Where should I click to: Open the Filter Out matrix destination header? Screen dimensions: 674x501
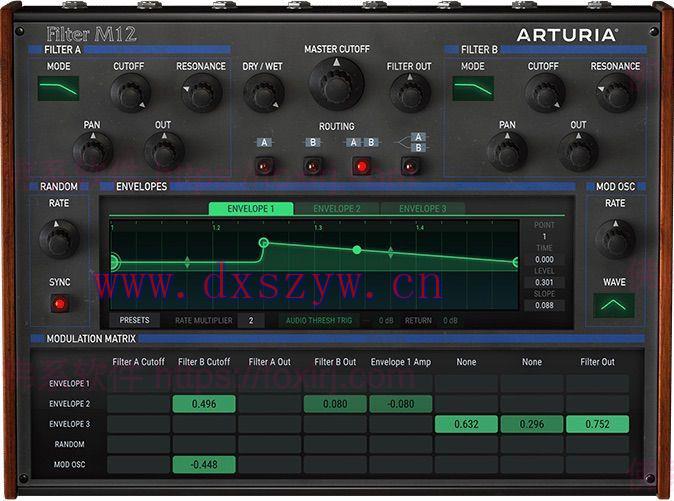[597, 362]
